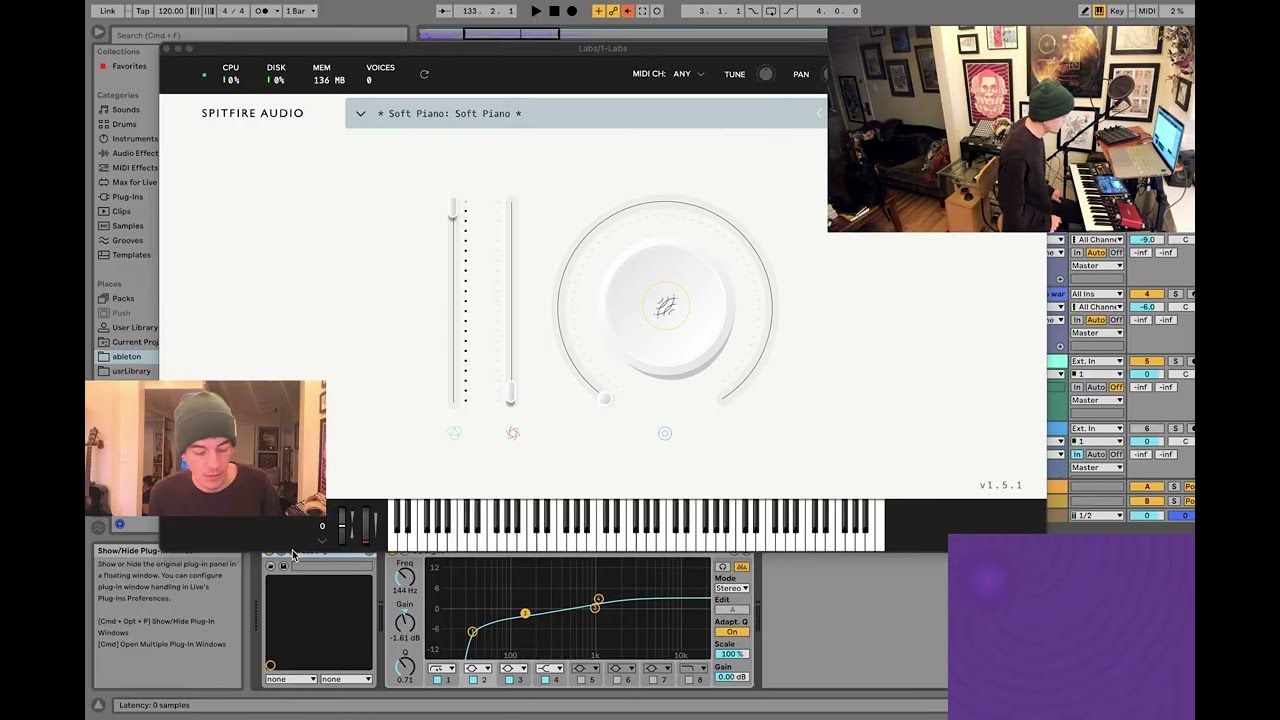1280x720 pixels.
Task: Open the ableton folder under Places
Action: [x=127, y=356]
